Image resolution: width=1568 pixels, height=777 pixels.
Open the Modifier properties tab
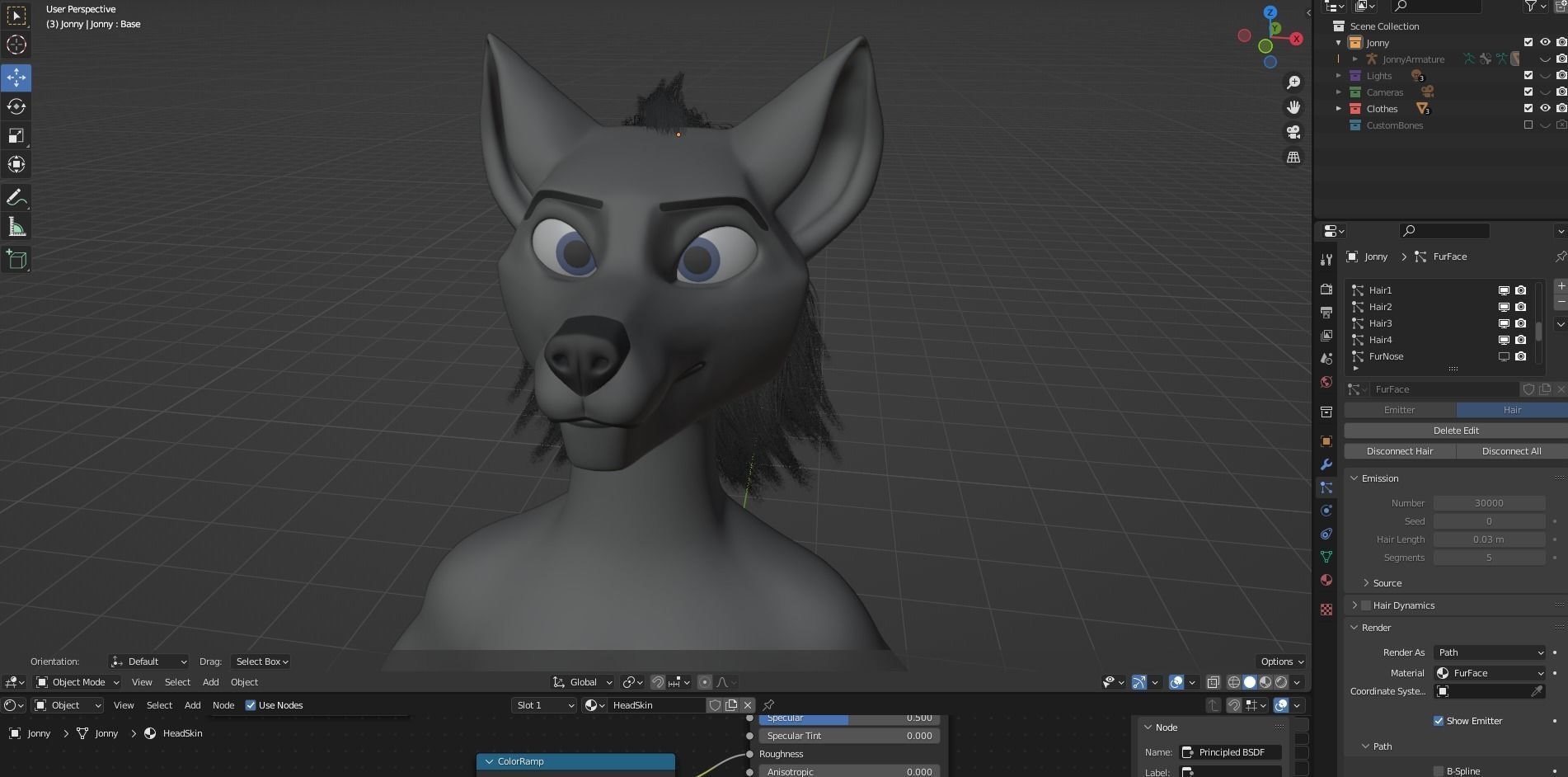coord(1326,464)
